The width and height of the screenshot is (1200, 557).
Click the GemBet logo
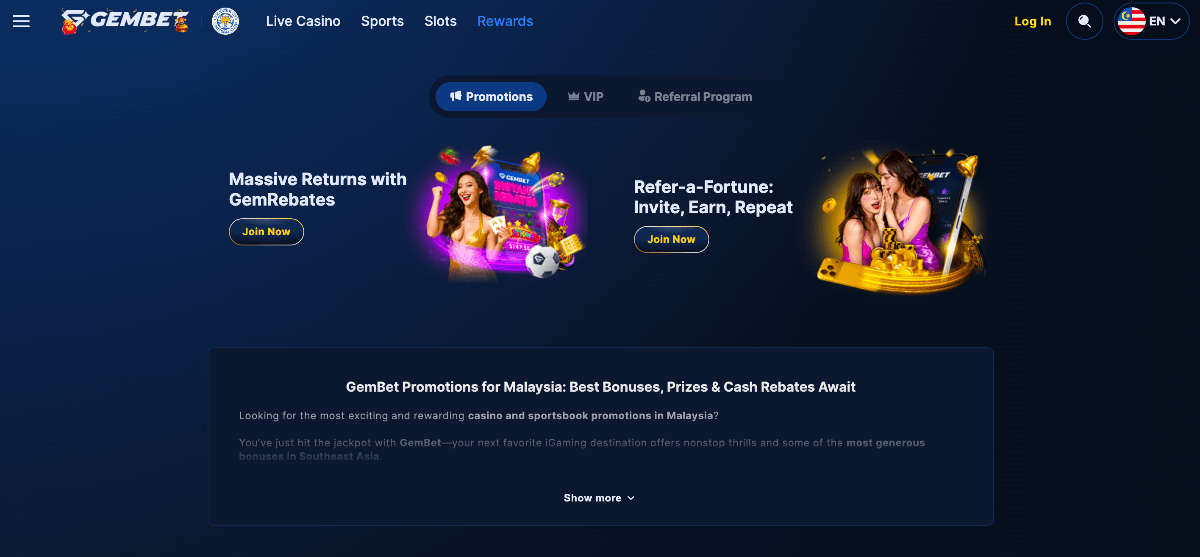125,21
